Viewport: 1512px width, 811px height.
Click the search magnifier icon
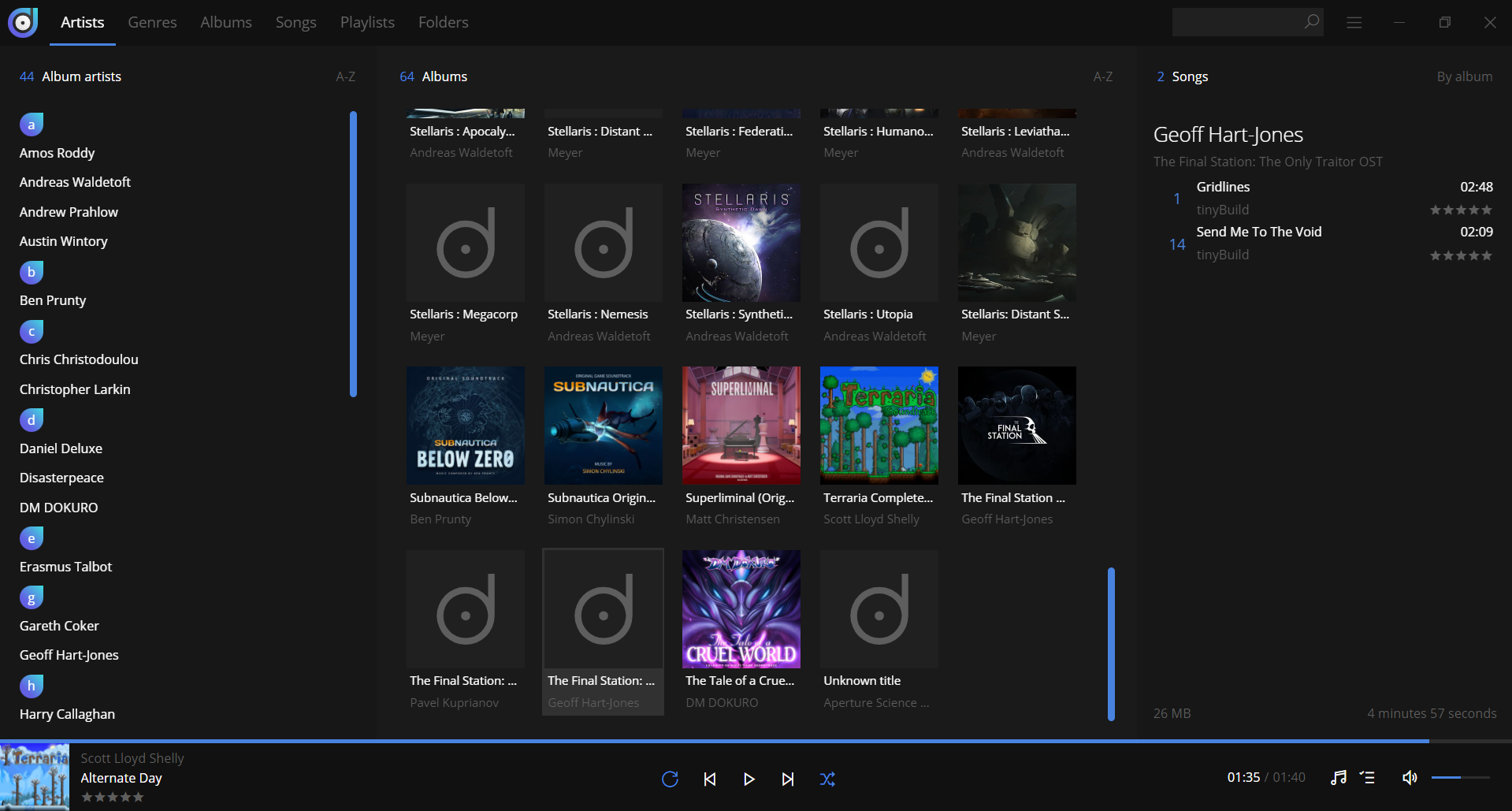point(1310,22)
